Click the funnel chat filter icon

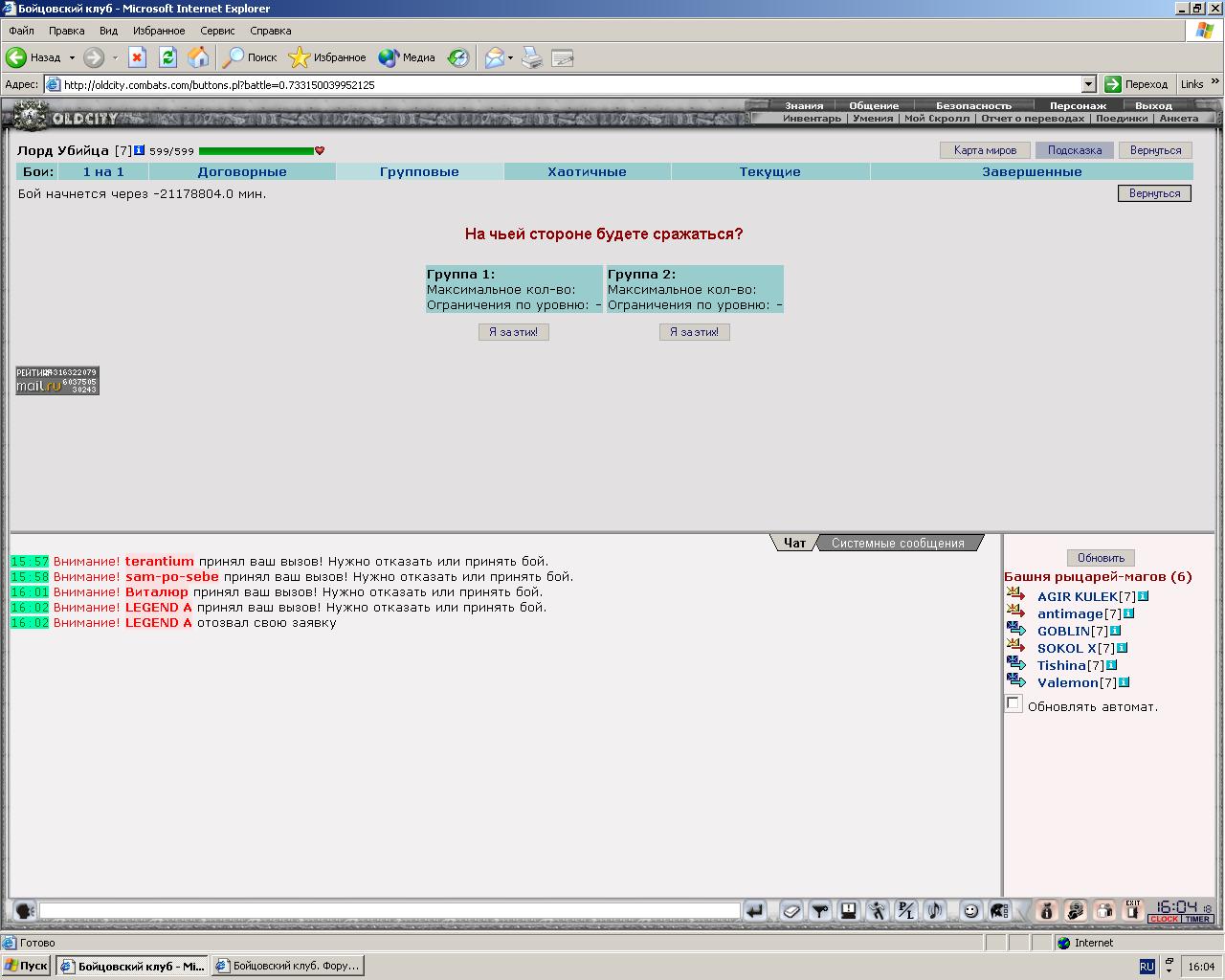coord(820,911)
